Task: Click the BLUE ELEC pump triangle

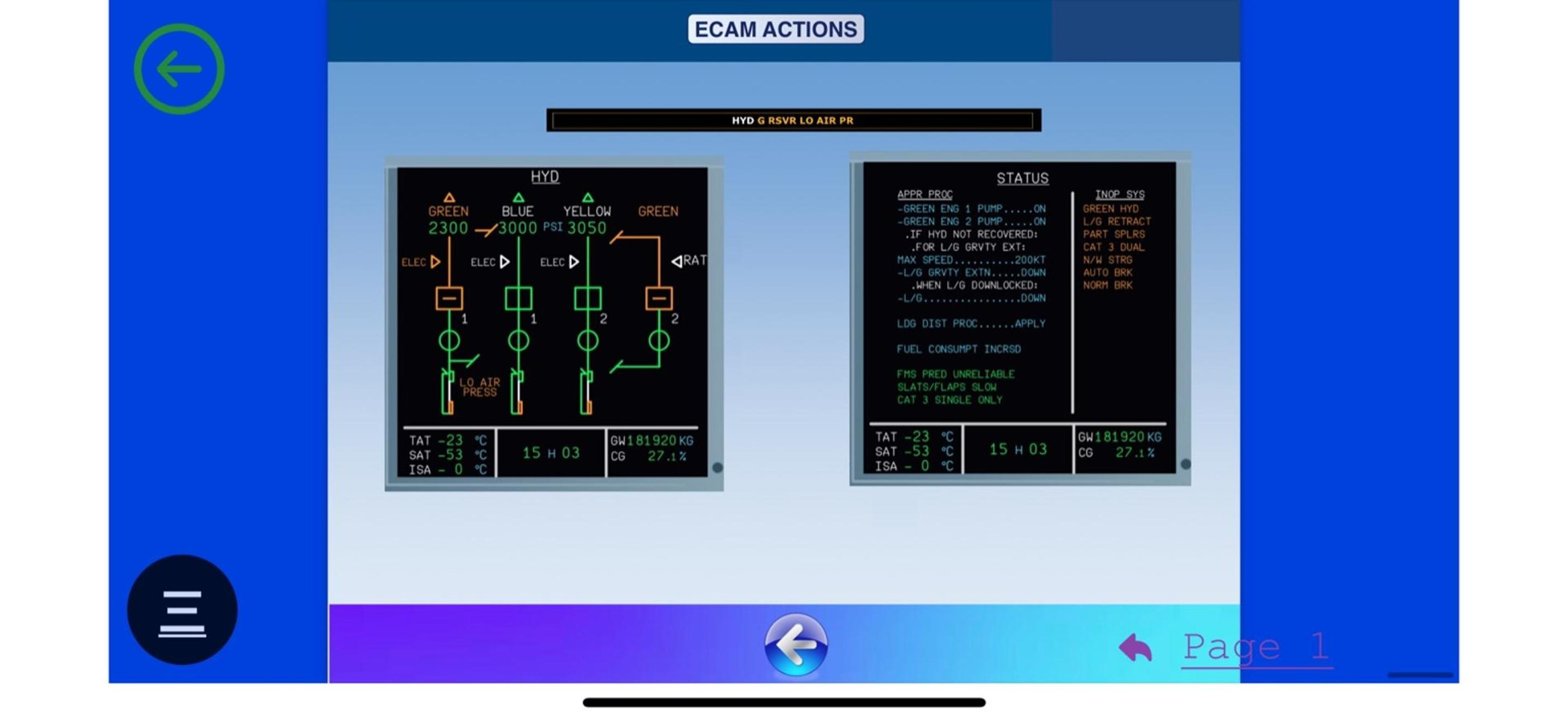Action: click(504, 263)
